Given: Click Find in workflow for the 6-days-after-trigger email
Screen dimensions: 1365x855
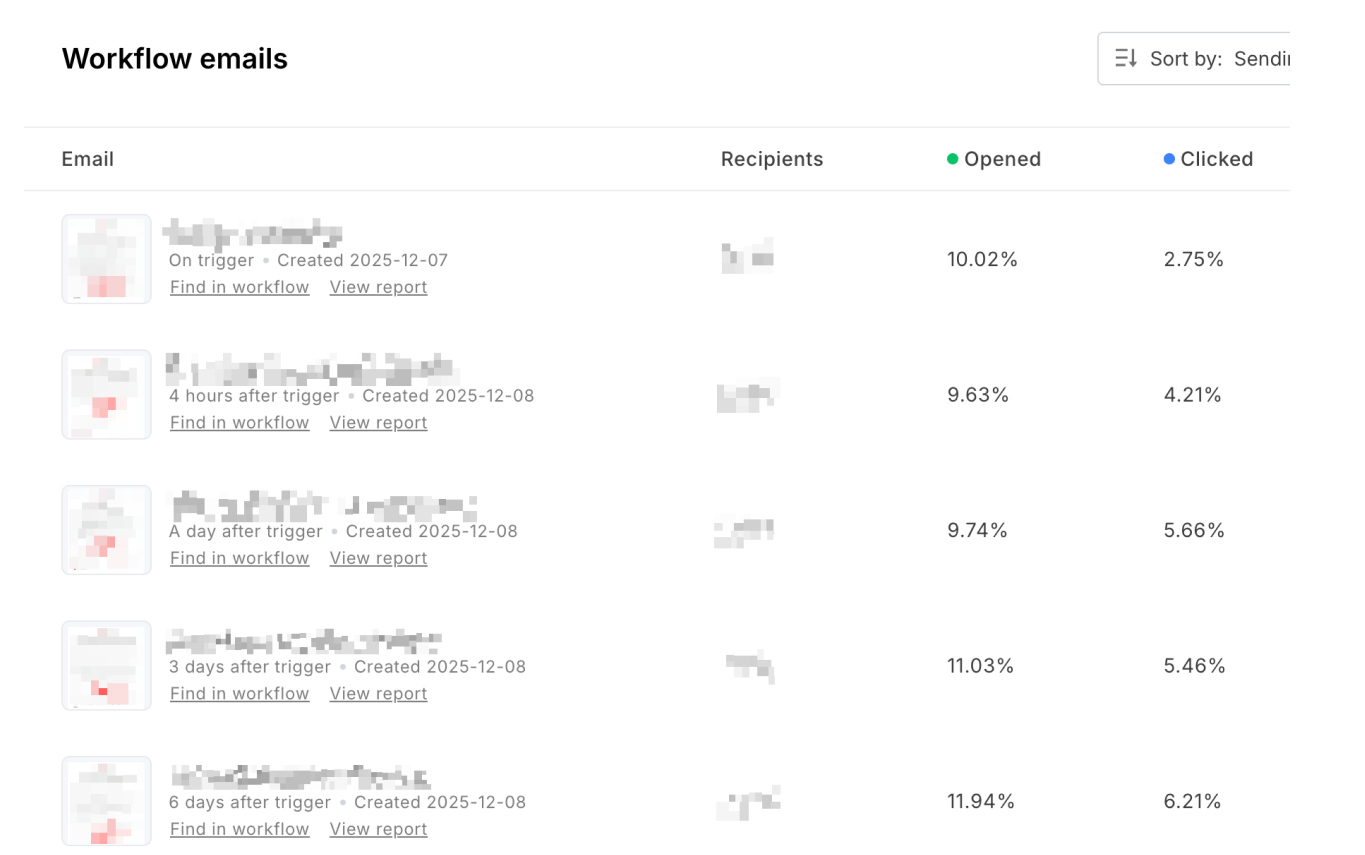Looking at the screenshot, I should pos(239,828).
